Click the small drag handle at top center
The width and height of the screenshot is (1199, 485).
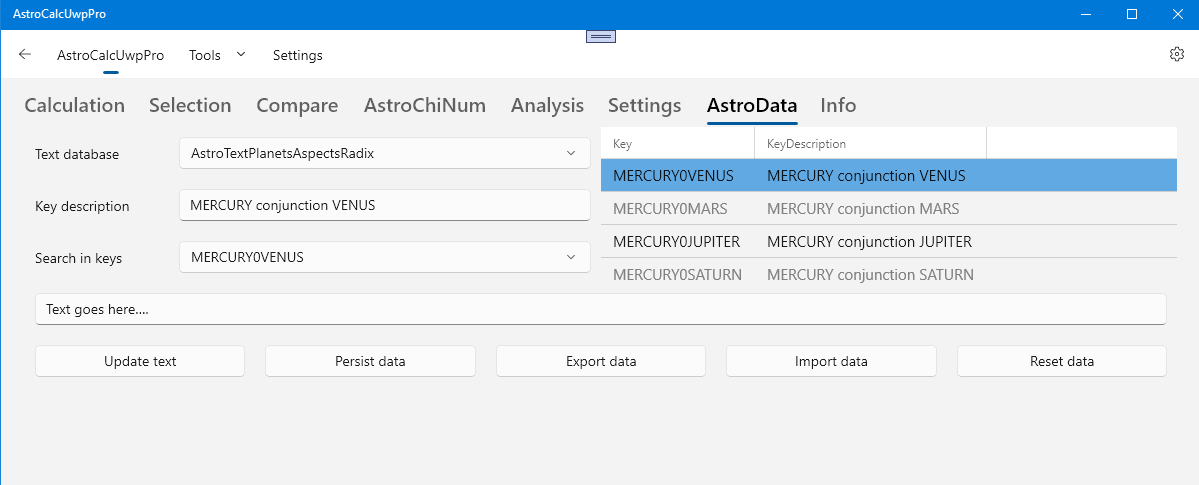pos(600,36)
